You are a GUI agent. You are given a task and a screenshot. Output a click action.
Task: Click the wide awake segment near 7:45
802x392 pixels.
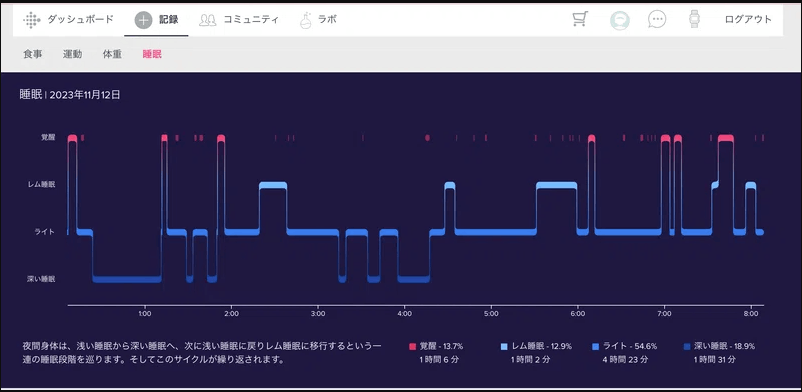click(726, 138)
